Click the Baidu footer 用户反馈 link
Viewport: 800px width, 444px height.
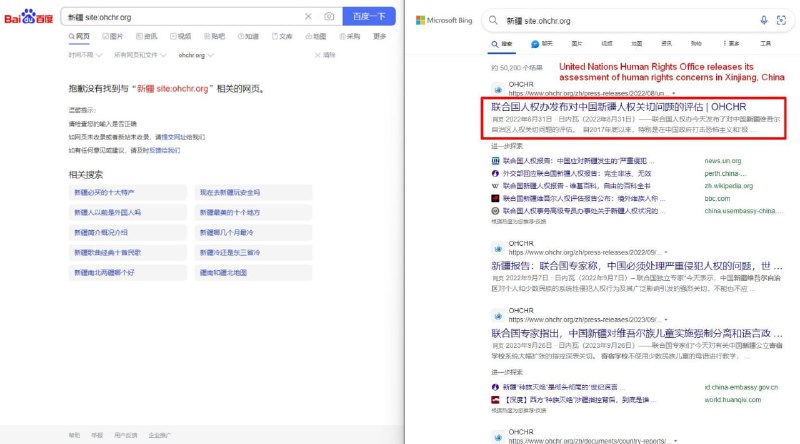click(x=126, y=435)
